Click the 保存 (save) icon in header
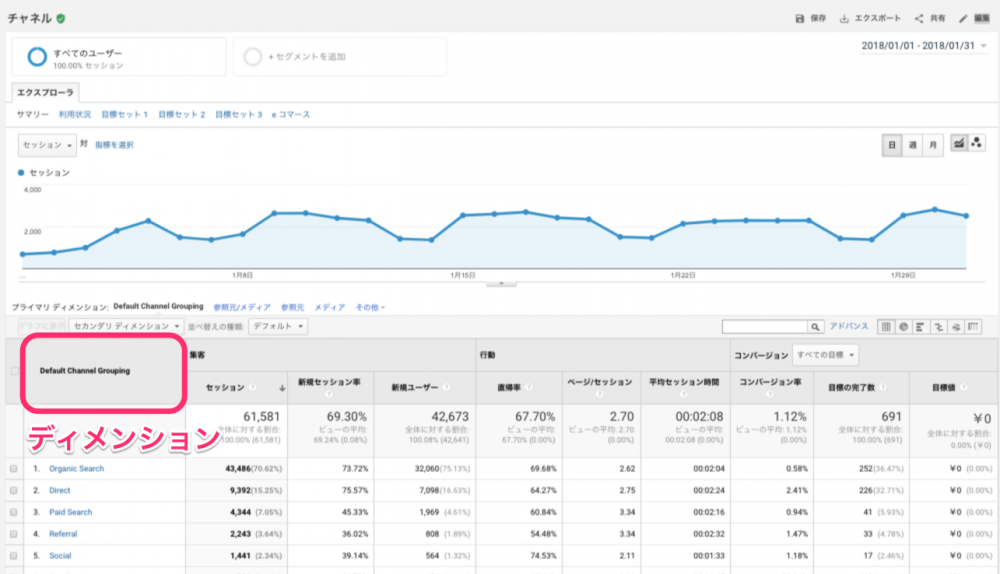 [799, 18]
